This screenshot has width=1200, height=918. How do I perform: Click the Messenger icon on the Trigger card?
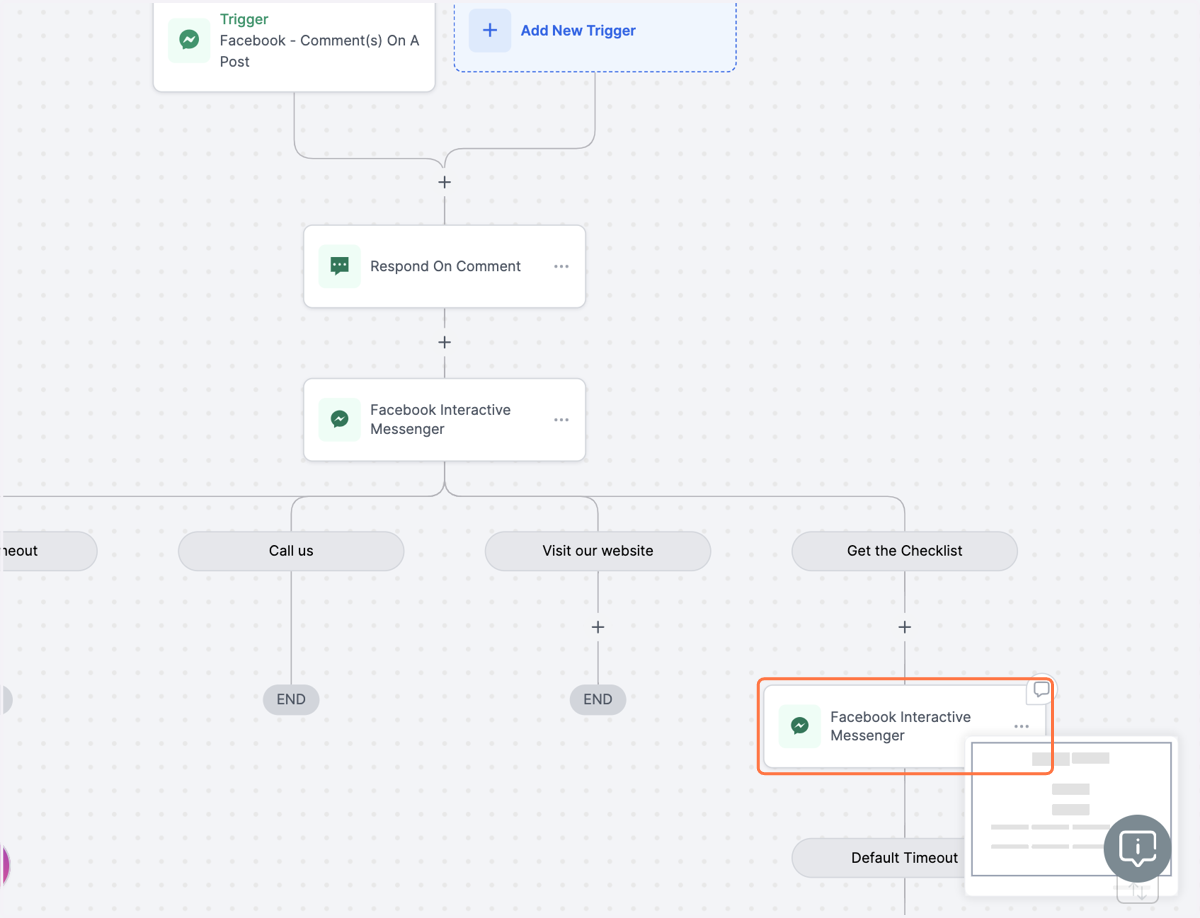click(189, 40)
